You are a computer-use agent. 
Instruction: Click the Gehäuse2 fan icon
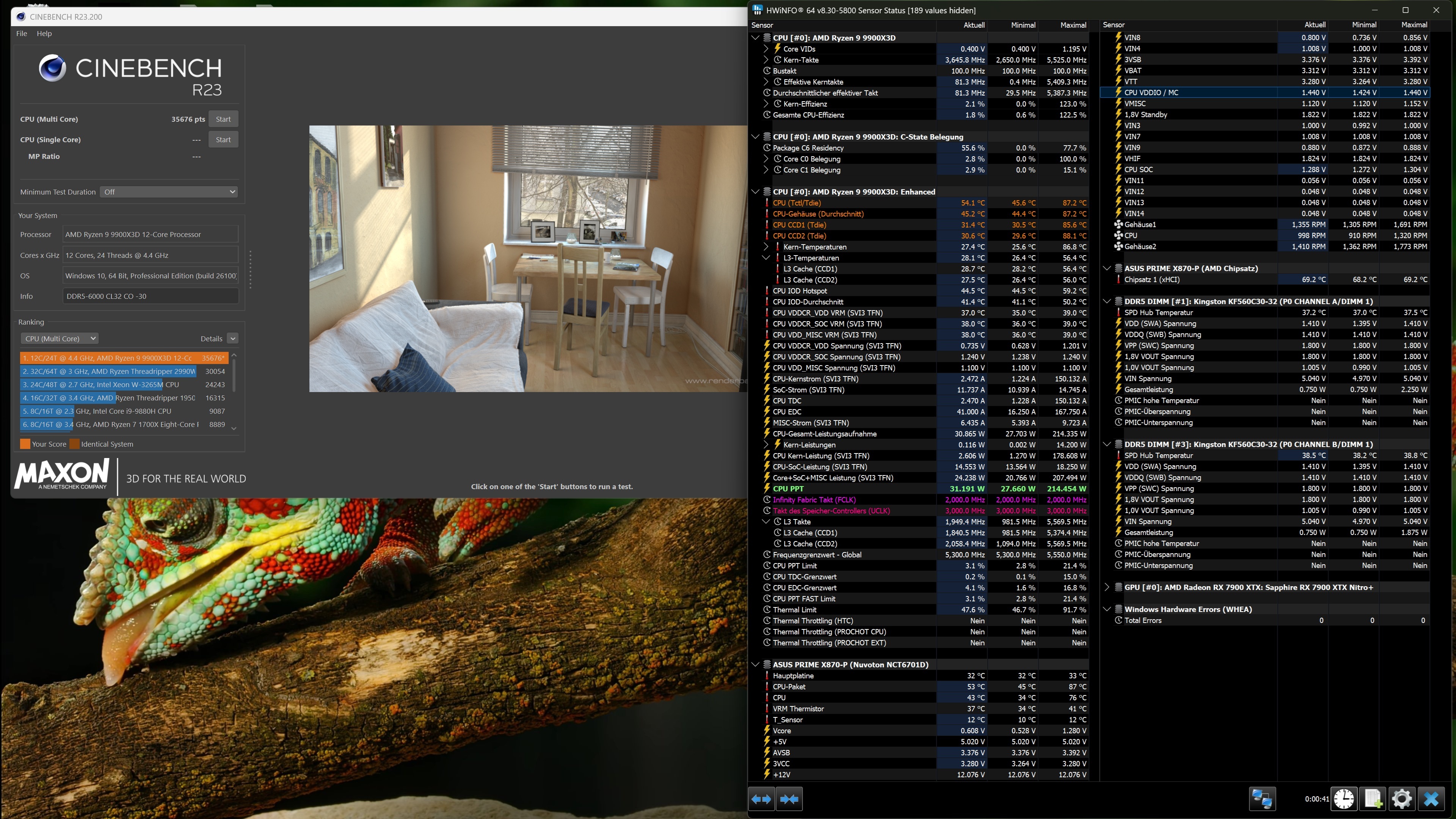pyautogui.click(x=1118, y=246)
